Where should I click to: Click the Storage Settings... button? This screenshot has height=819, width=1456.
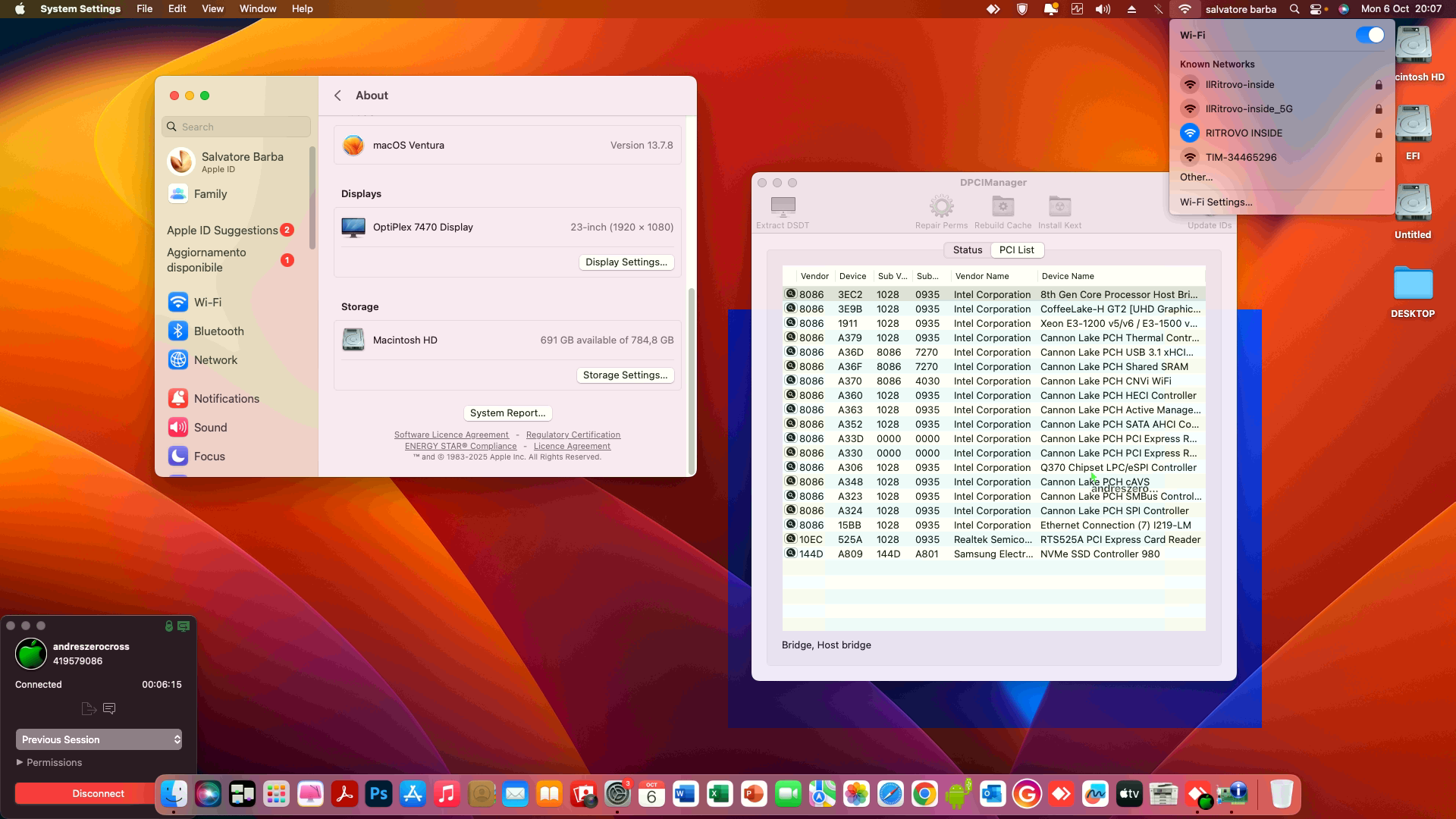pyautogui.click(x=625, y=375)
